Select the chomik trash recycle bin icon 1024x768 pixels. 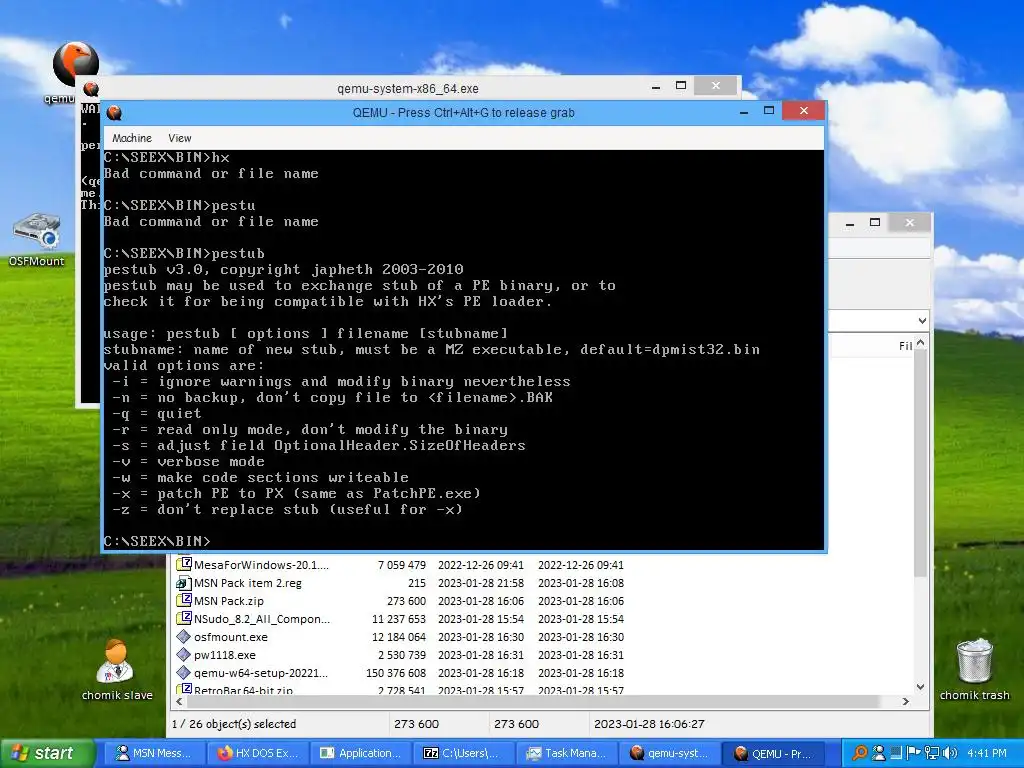(x=974, y=661)
